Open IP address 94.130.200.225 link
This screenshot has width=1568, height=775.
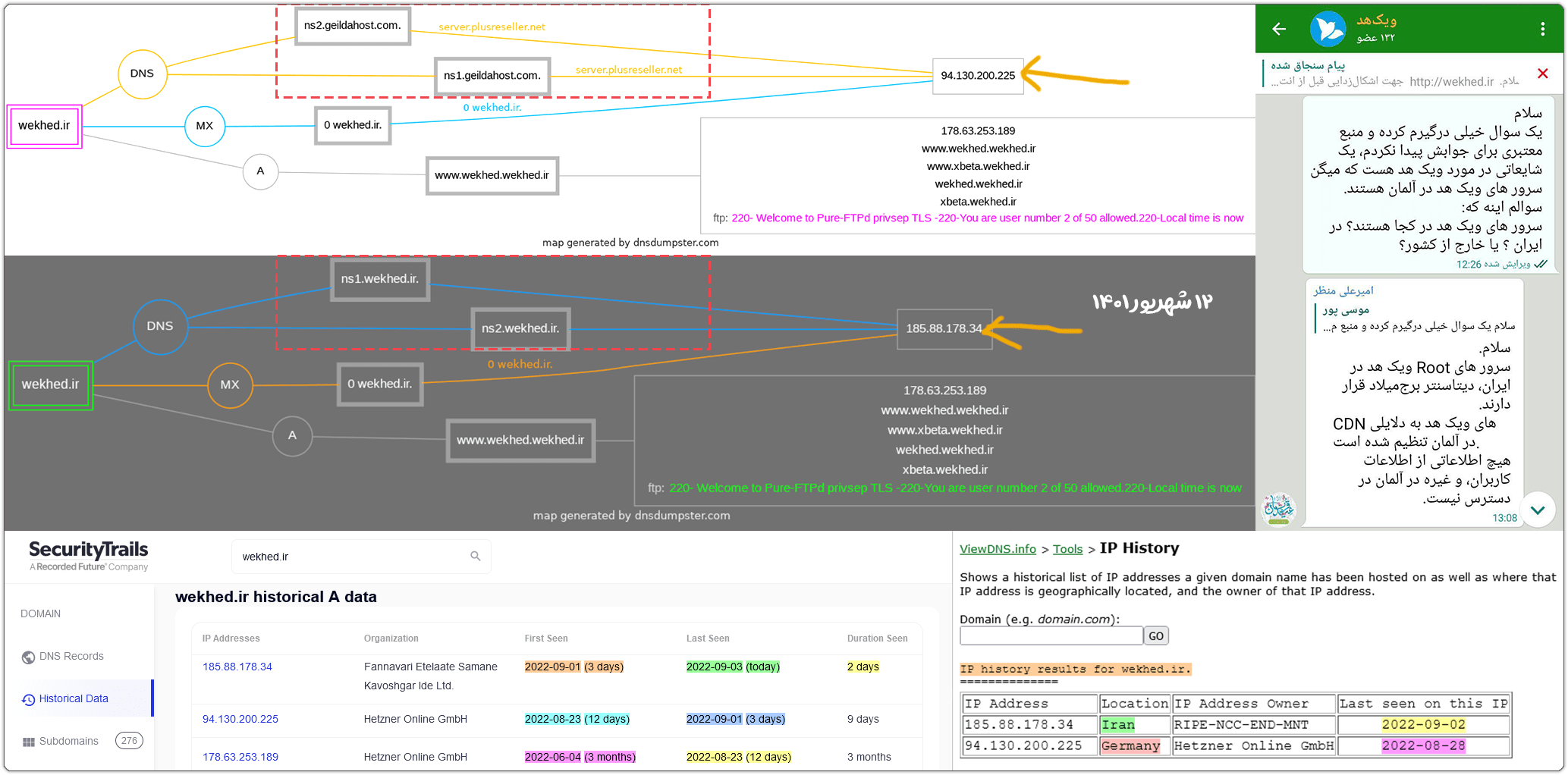(240, 719)
